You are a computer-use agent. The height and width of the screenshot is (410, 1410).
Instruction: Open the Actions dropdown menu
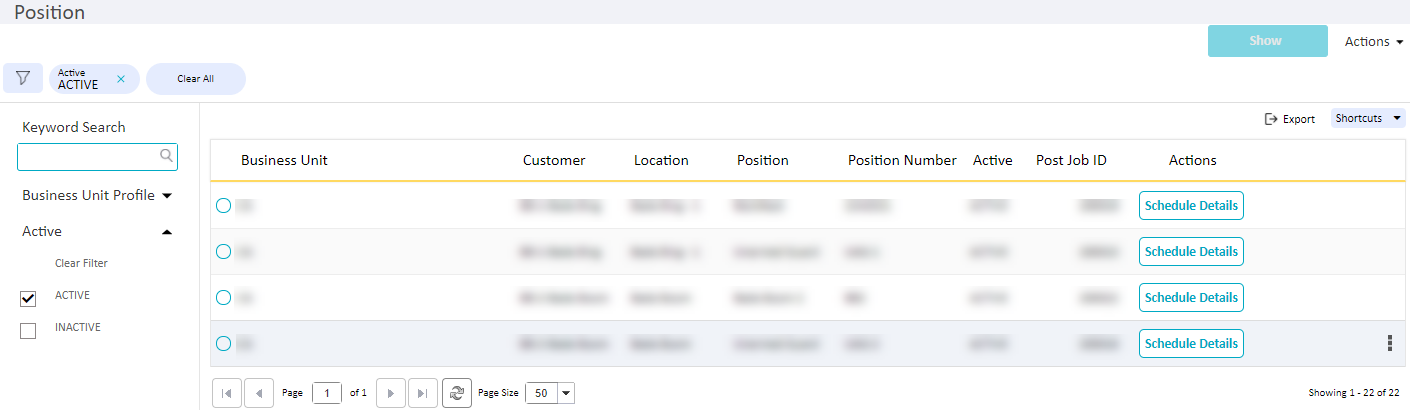tap(1374, 41)
